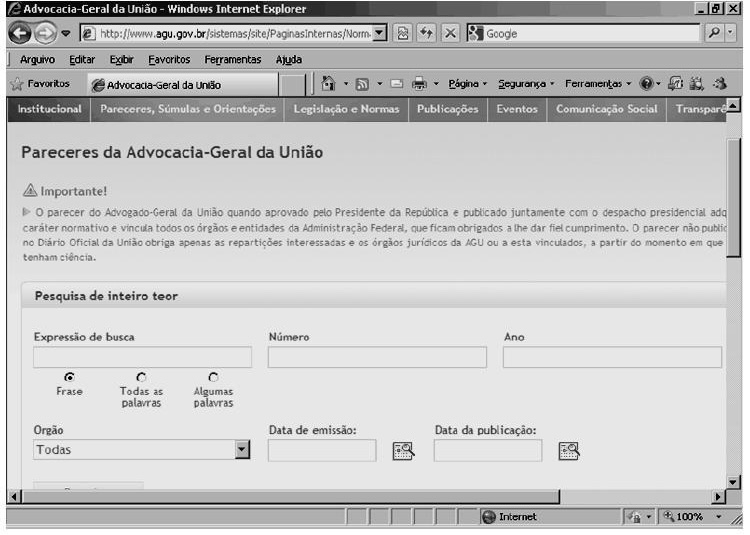Select the Todas as palavras radio button
Viewport: 750px width, 535px height.
[141, 377]
